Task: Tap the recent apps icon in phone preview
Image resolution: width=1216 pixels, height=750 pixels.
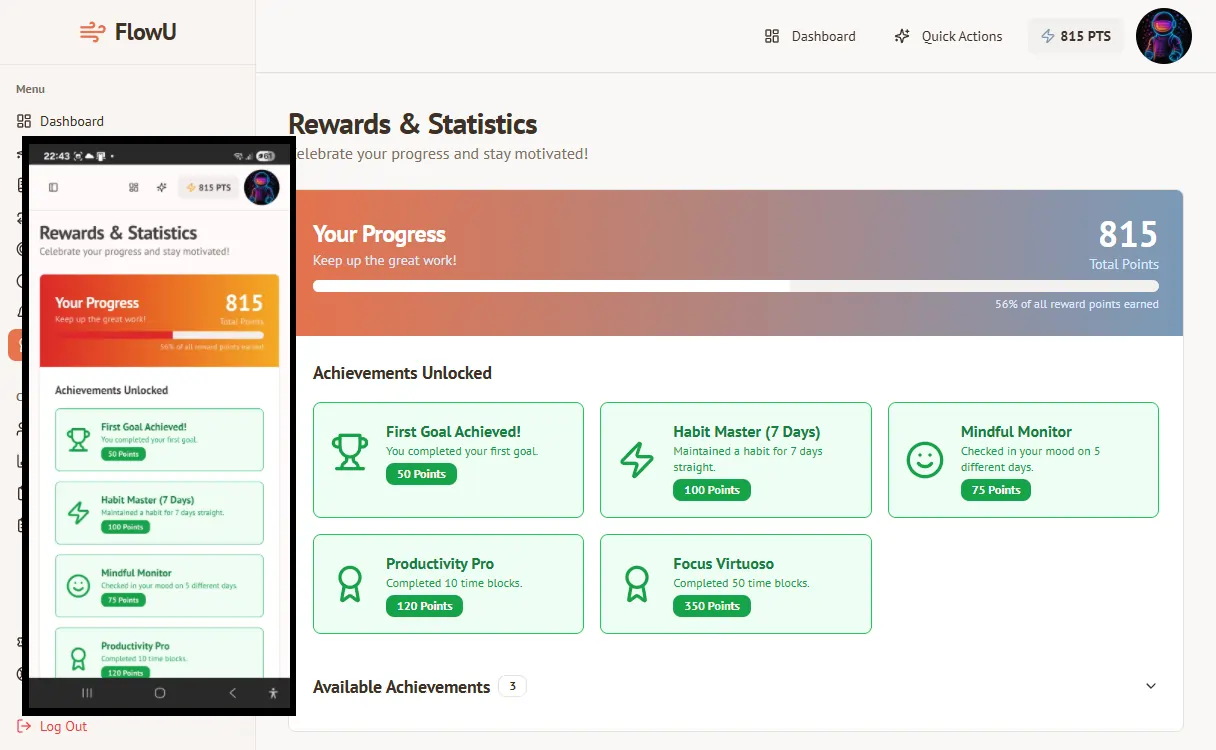Action: click(87, 693)
